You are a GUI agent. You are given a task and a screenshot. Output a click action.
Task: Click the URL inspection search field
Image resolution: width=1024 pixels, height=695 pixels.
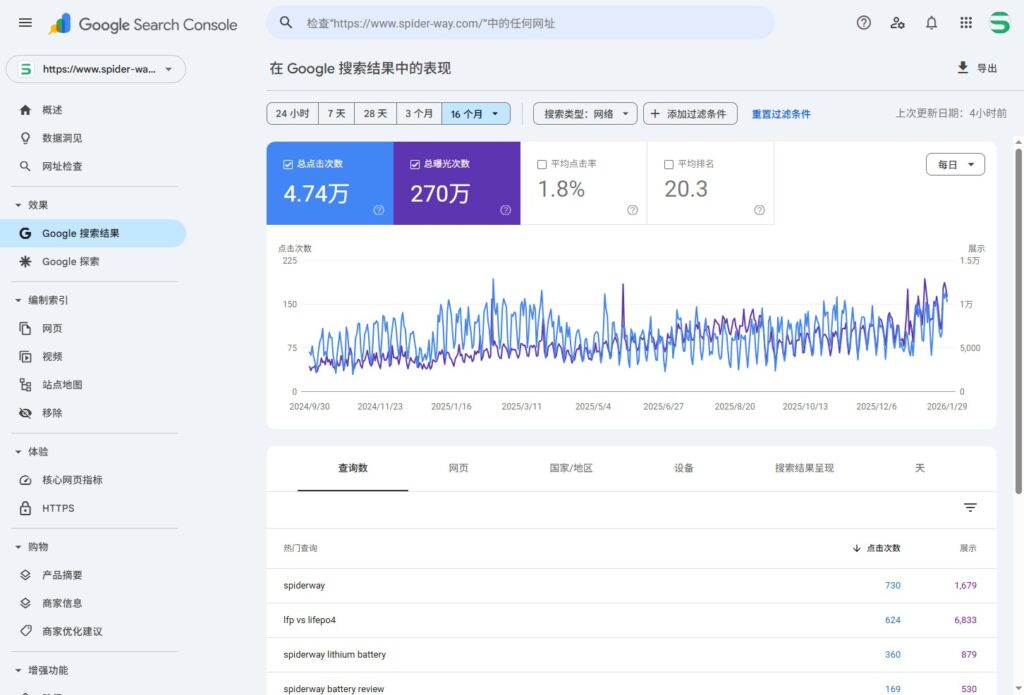coord(520,23)
